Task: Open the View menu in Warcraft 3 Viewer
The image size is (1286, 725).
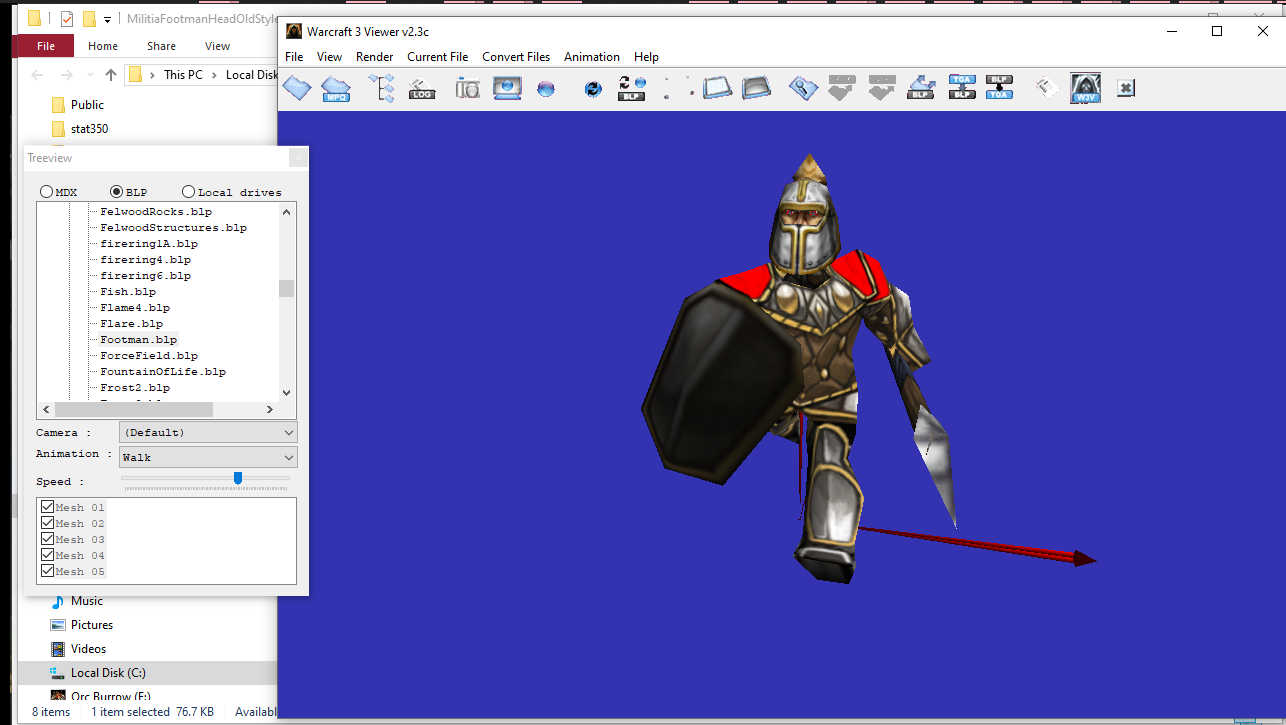Action: click(x=330, y=57)
